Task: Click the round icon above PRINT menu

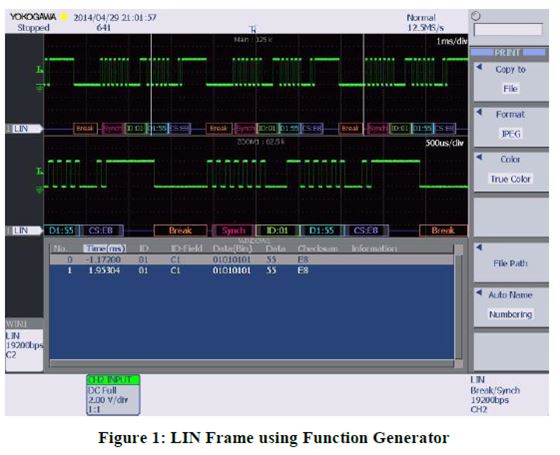Action: pos(476,16)
